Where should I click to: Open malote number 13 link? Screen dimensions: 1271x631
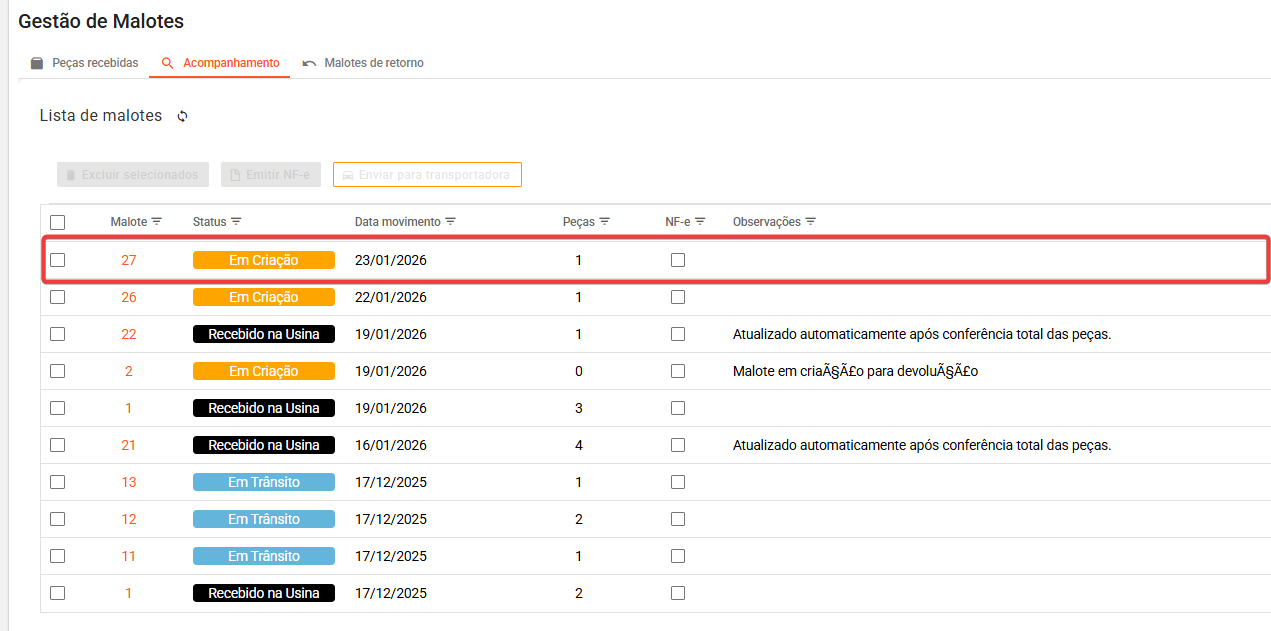[128, 482]
